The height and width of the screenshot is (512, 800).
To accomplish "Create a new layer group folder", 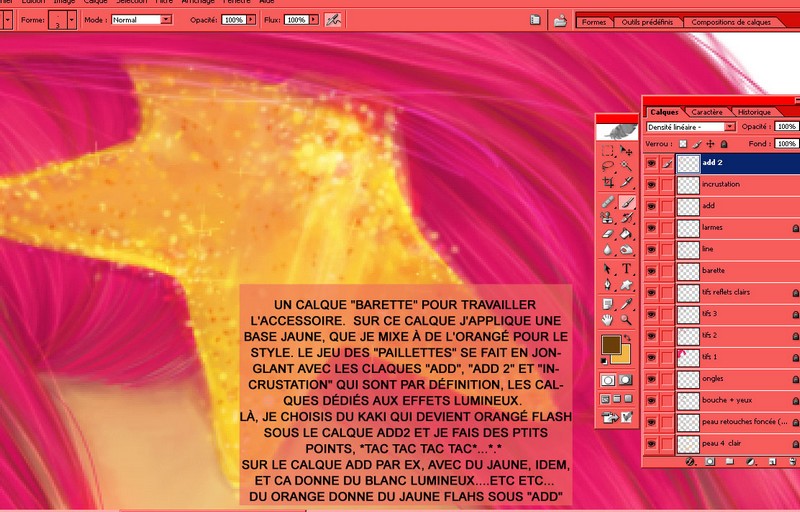I will click(x=730, y=462).
